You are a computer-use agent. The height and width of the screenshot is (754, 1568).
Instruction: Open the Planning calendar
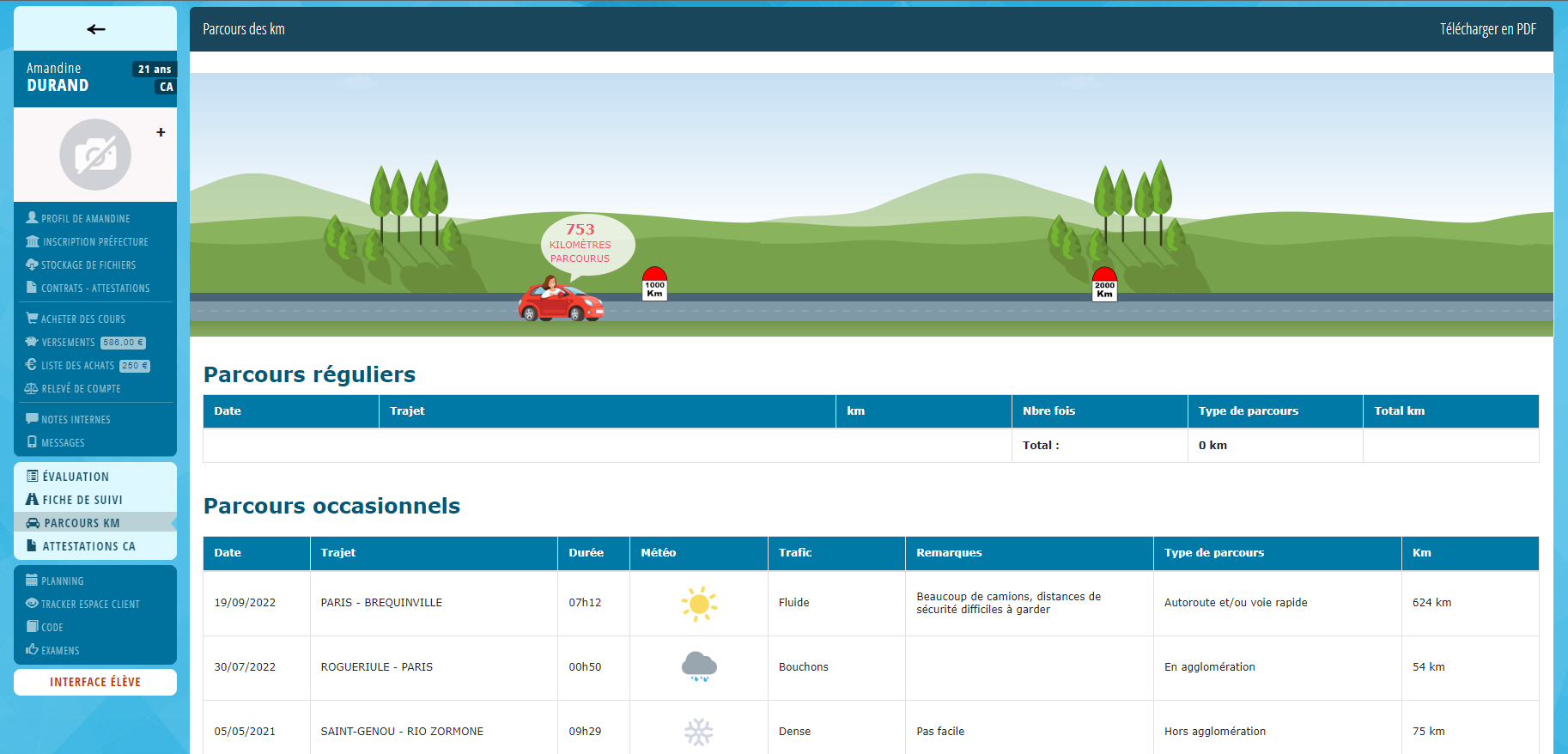coord(62,581)
